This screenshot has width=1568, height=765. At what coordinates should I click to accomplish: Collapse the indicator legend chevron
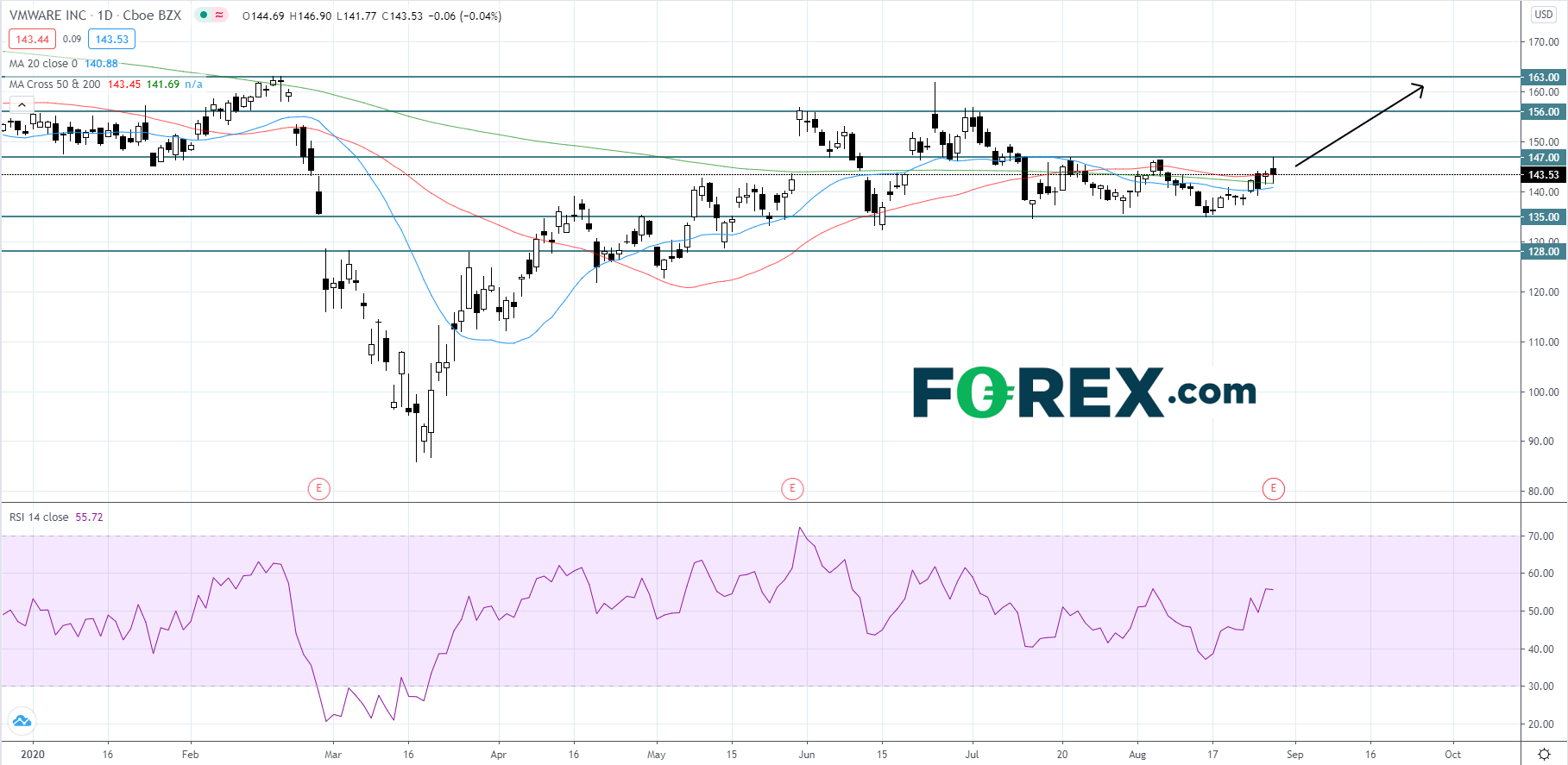22,105
